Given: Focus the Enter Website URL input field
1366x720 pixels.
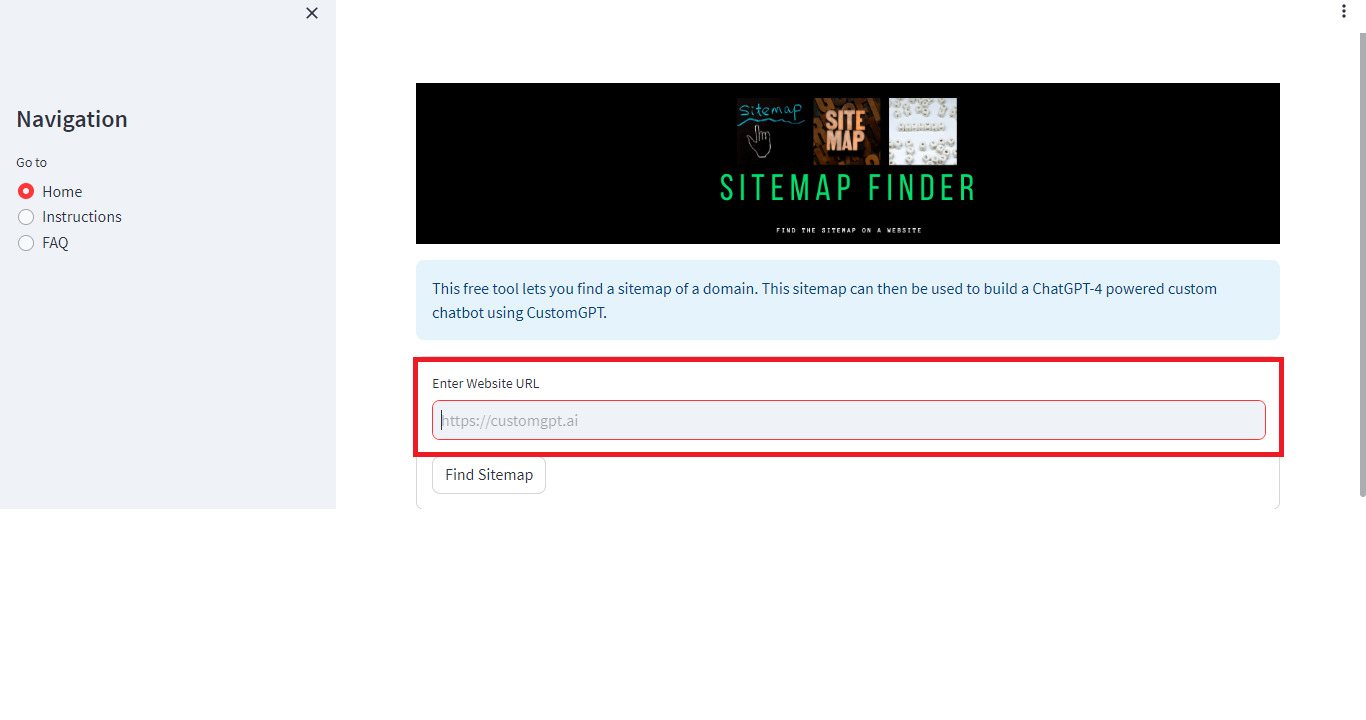Looking at the screenshot, I should click(x=849, y=420).
